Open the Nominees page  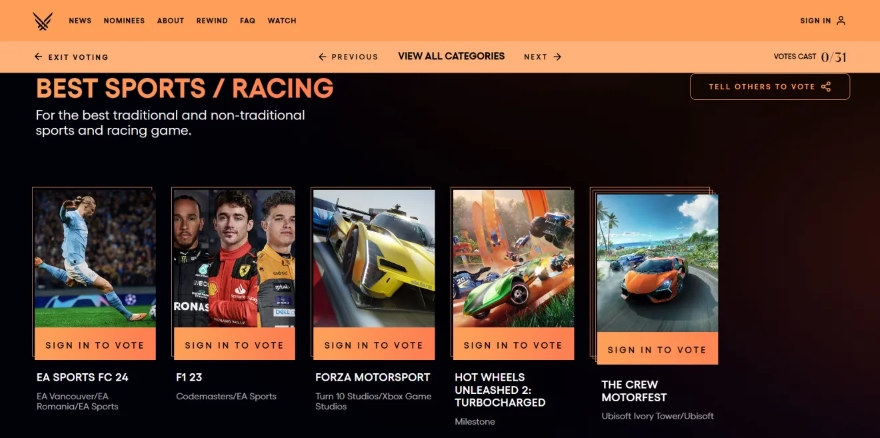pos(124,21)
